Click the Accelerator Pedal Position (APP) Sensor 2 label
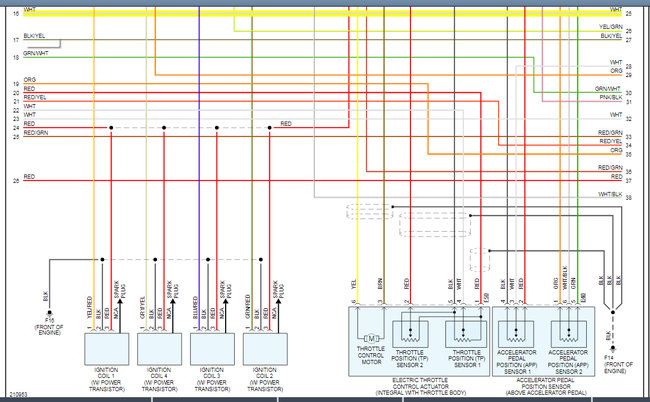The width and height of the screenshot is (650, 402). [568, 362]
